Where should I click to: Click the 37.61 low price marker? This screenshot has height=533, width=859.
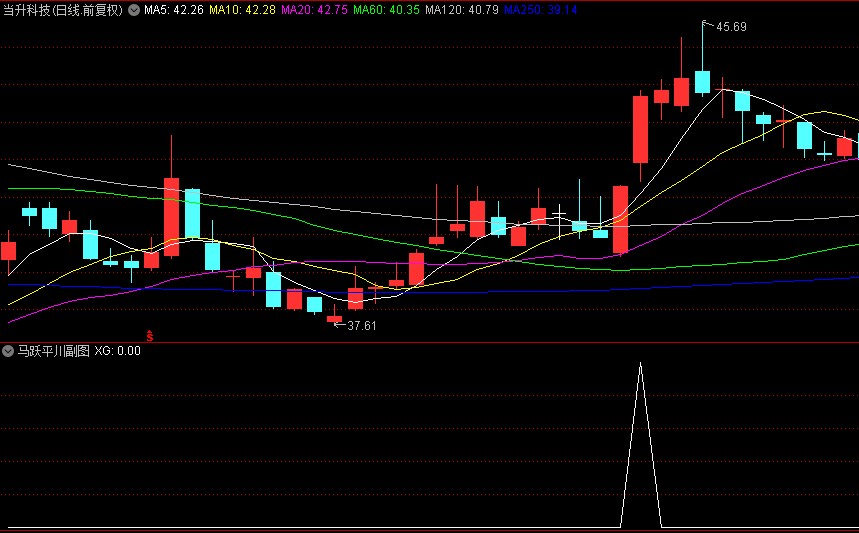pos(362,326)
